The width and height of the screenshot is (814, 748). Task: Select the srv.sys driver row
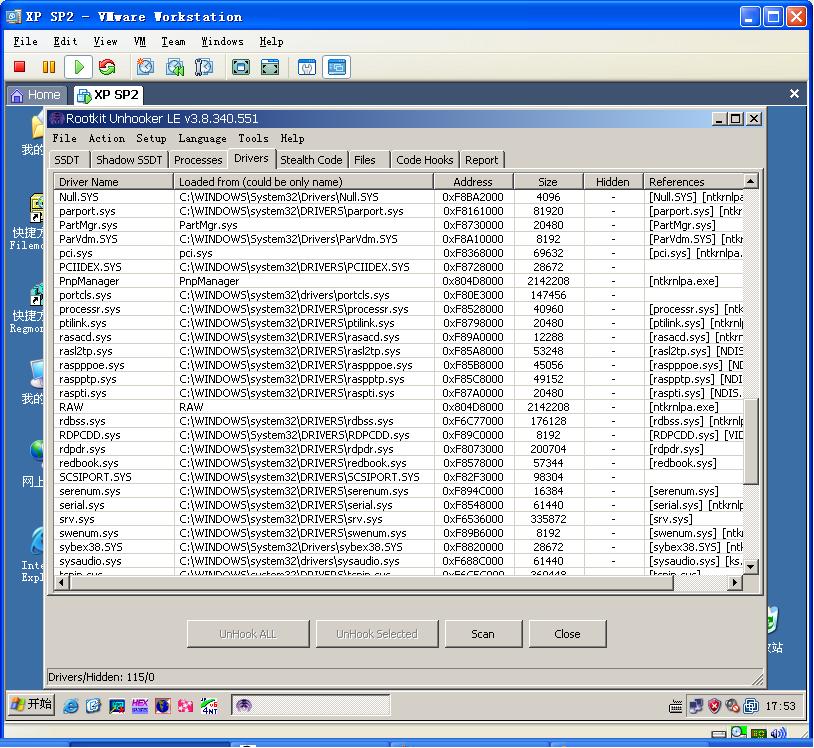399,519
